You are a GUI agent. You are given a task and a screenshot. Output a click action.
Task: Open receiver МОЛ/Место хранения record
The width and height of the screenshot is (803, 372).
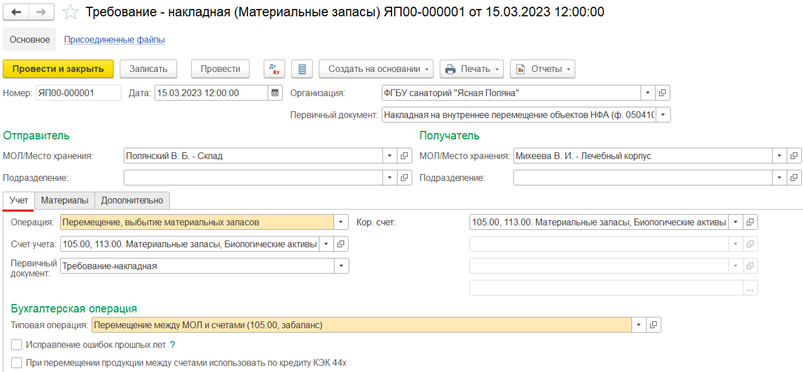pyautogui.click(x=794, y=156)
